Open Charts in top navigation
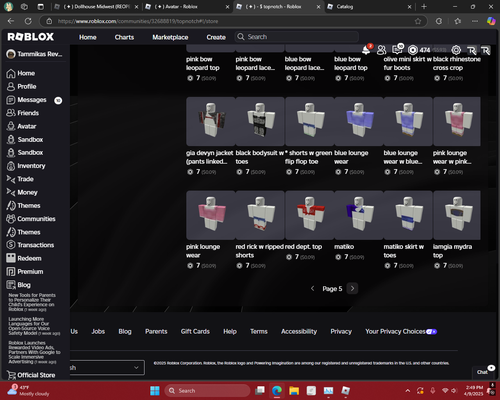The image size is (500, 400). point(124,37)
